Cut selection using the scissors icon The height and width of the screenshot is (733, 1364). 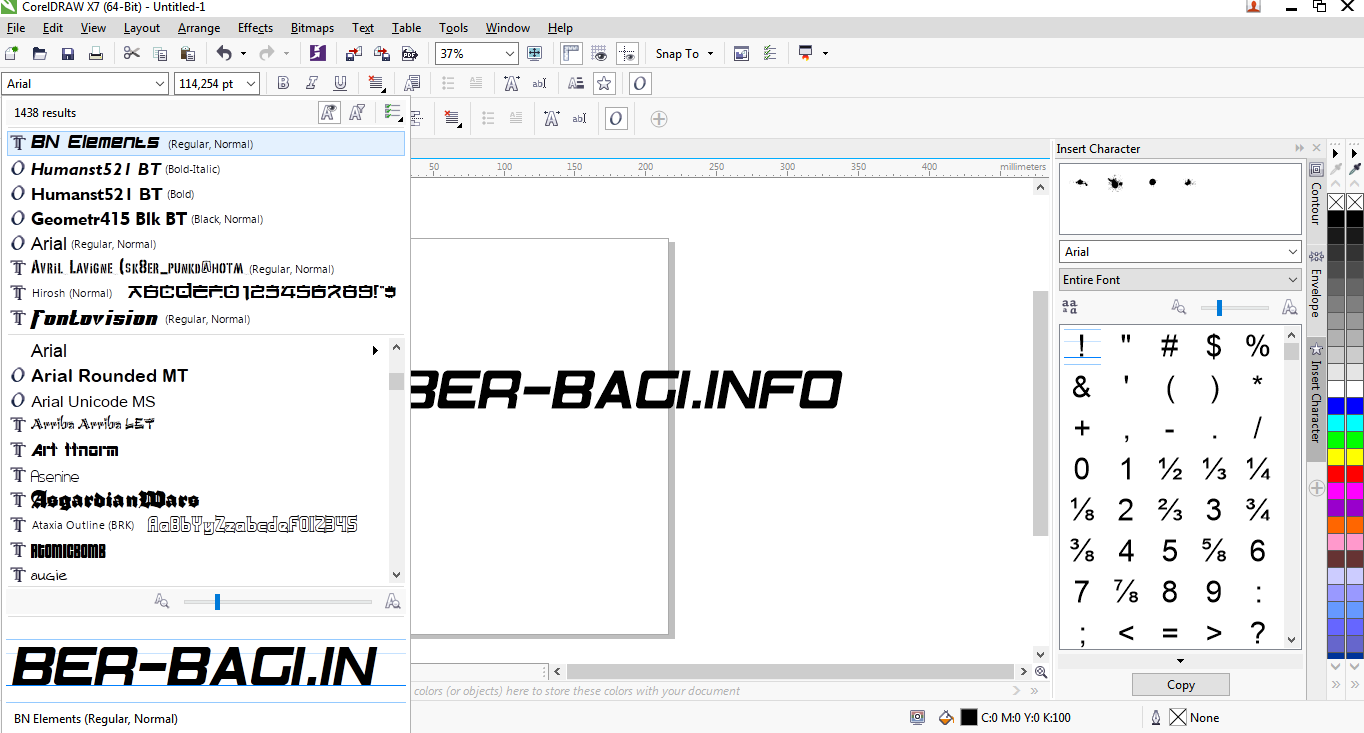tap(132, 53)
